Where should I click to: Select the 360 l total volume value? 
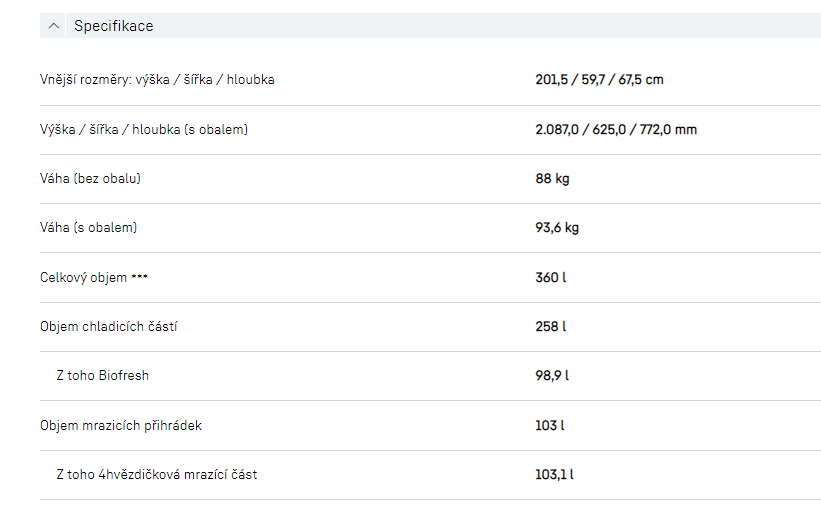pyautogui.click(x=551, y=277)
